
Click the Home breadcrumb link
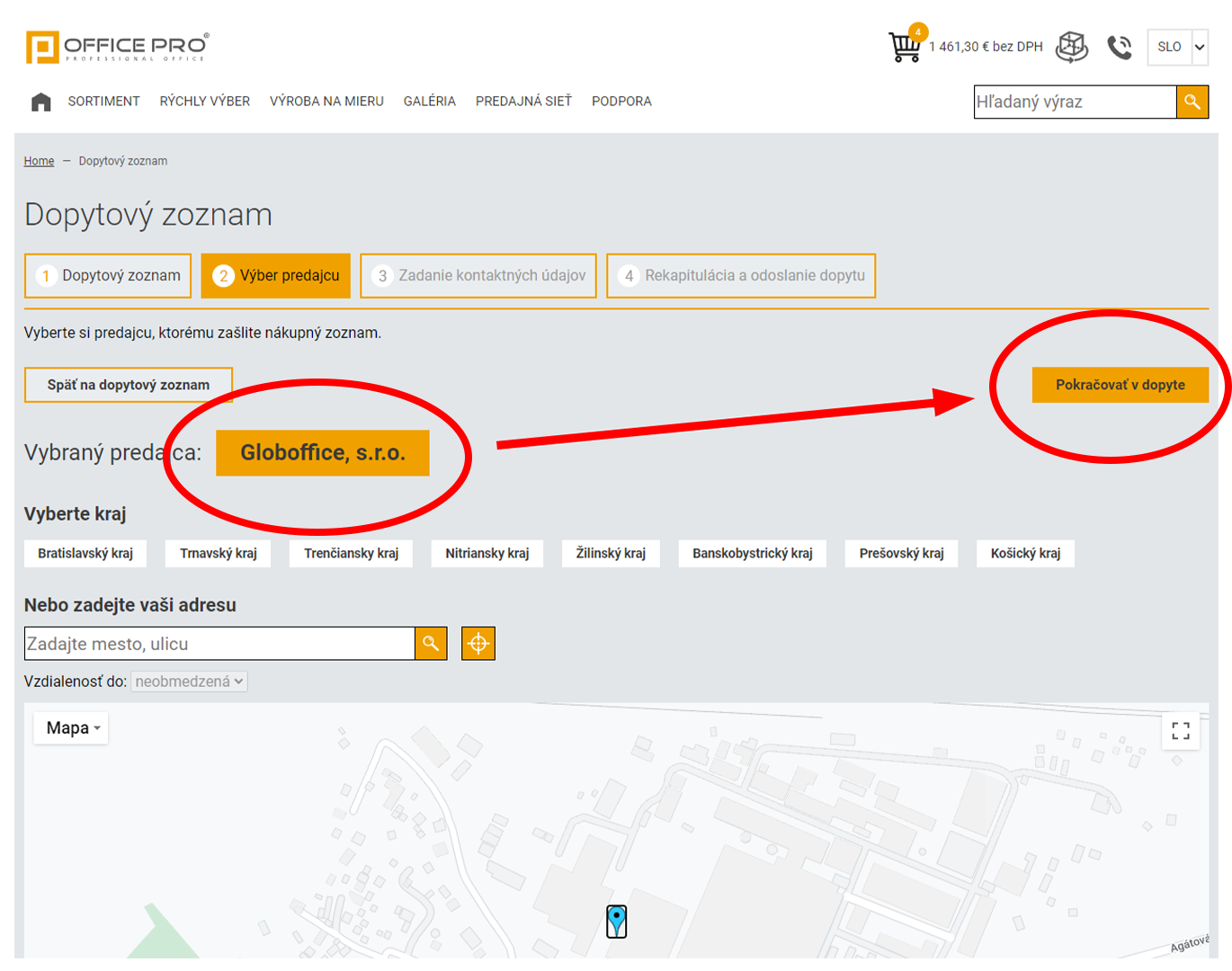pos(39,161)
